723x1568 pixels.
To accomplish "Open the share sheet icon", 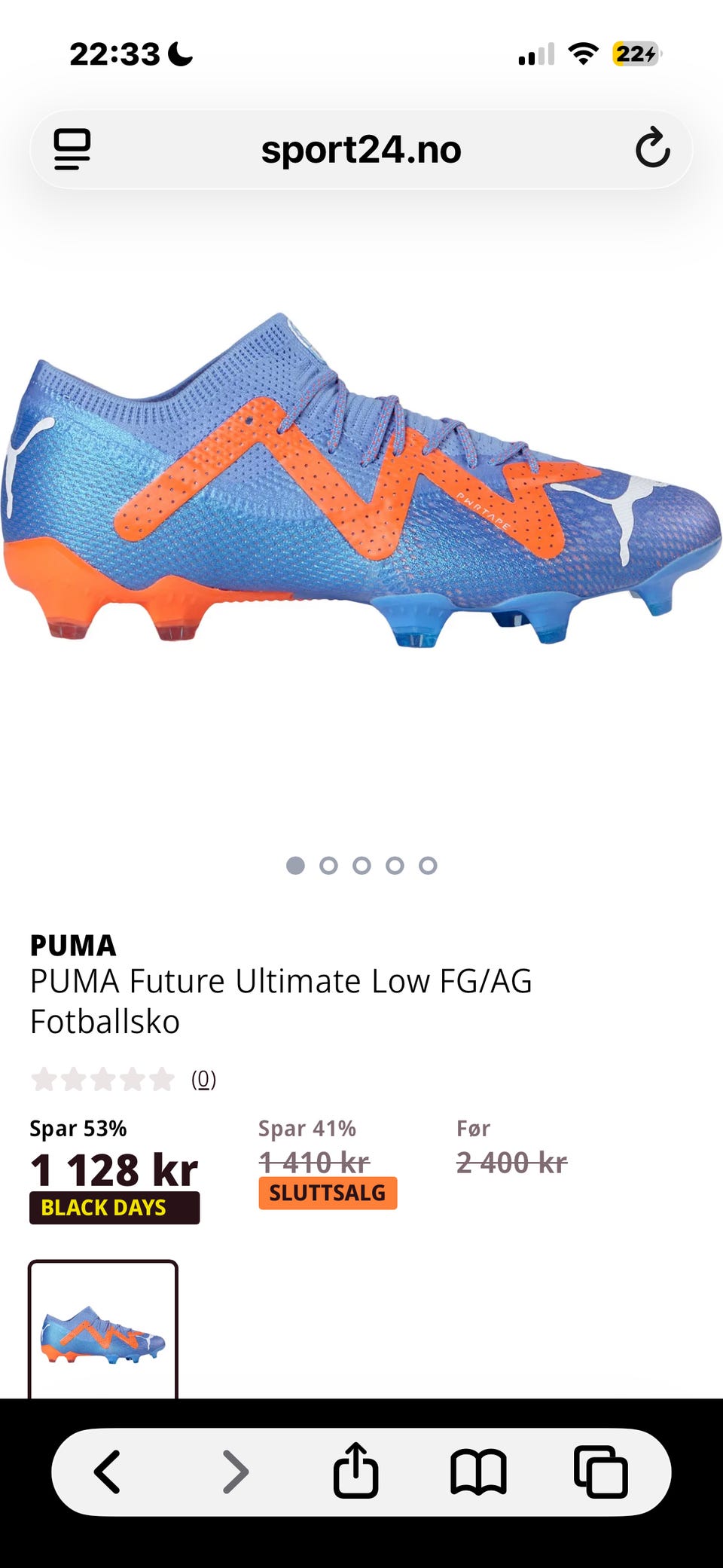I will point(355,1469).
